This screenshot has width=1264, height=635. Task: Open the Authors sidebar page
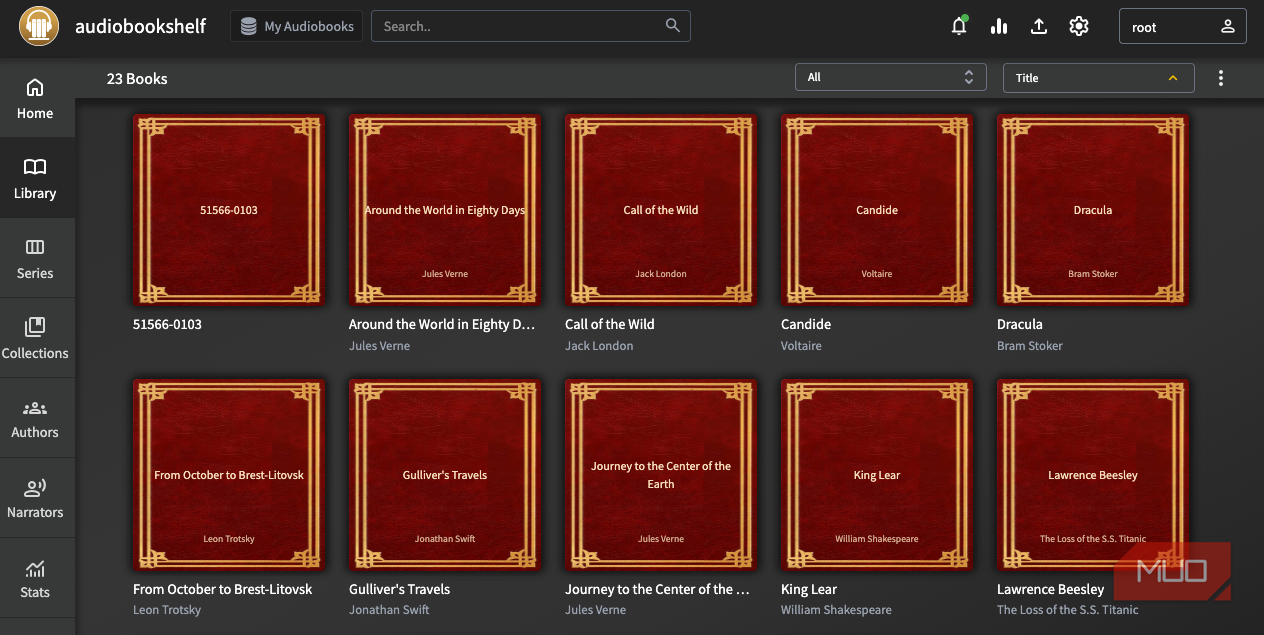[35, 418]
